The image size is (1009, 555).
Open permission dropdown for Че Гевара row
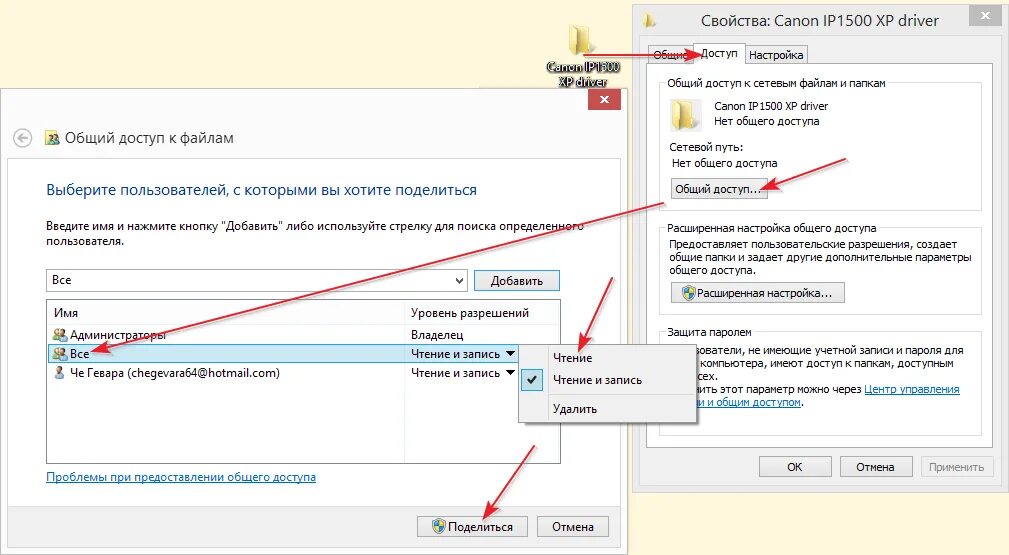(510, 373)
